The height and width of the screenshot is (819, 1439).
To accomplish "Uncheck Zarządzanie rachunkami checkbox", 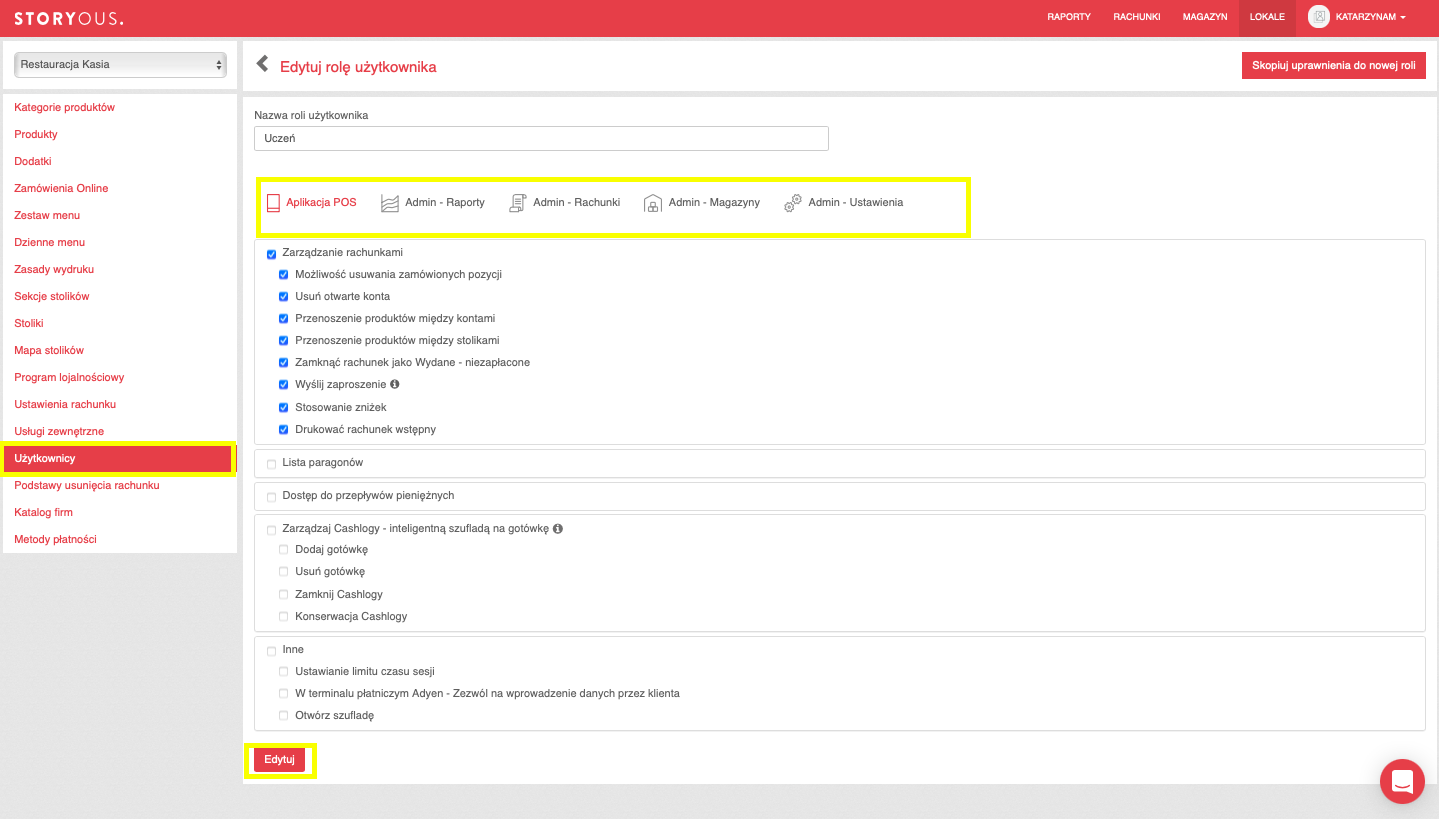I will (x=272, y=254).
